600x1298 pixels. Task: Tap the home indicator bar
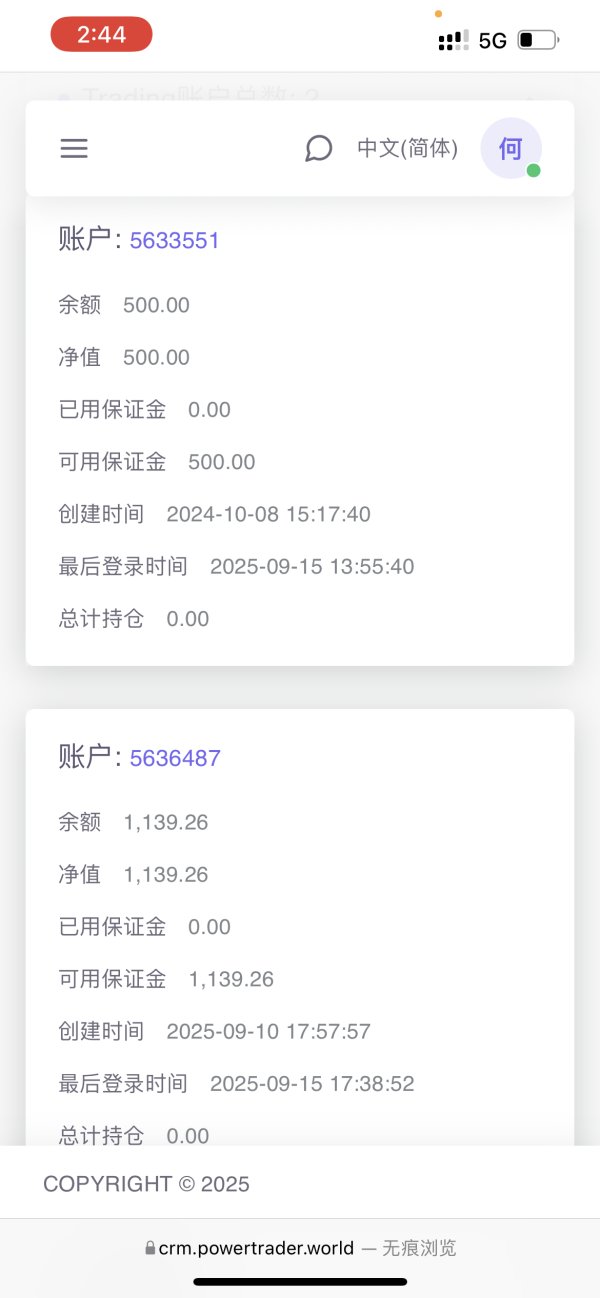pos(300,1281)
